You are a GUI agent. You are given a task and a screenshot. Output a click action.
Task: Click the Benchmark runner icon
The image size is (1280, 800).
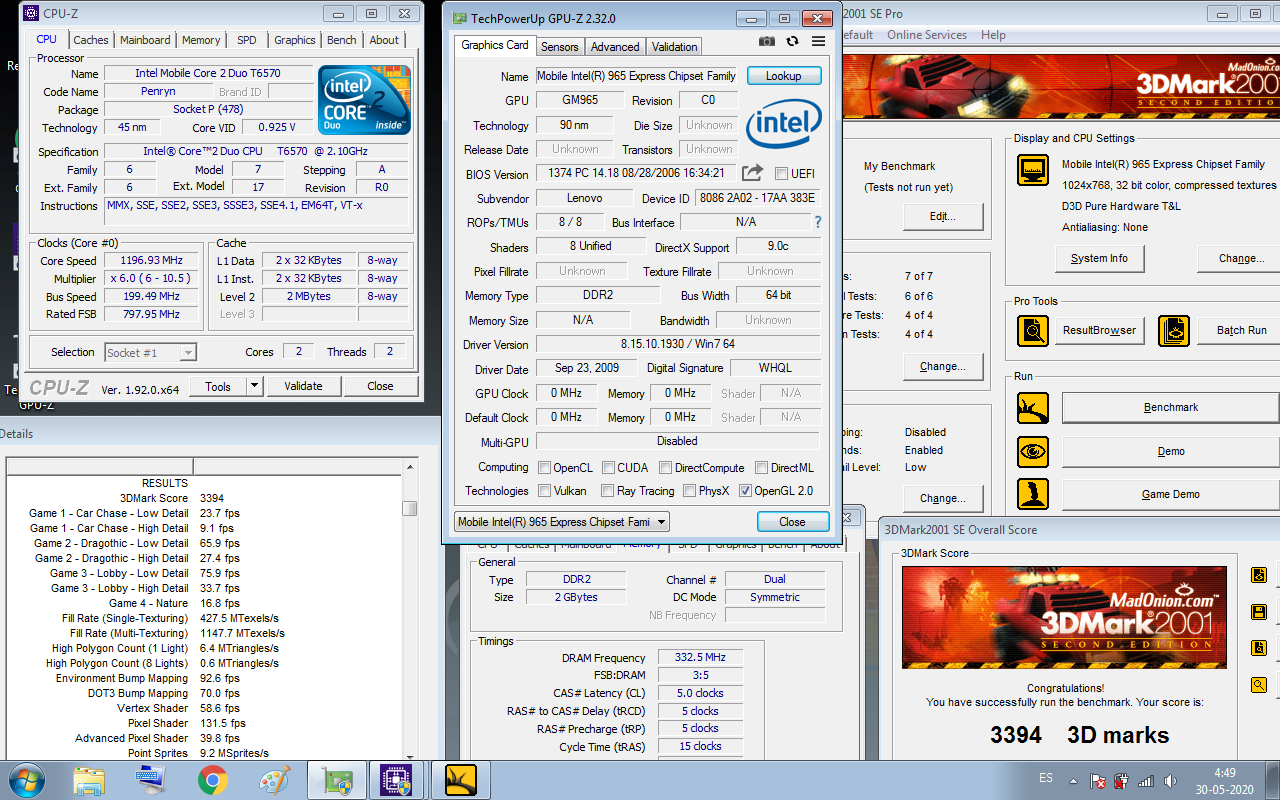(x=1033, y=408)
